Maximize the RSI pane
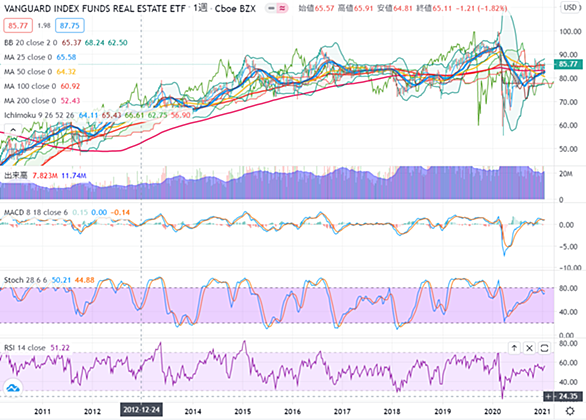The width and height of the screenshot is (586, 420). coord(544,348)
